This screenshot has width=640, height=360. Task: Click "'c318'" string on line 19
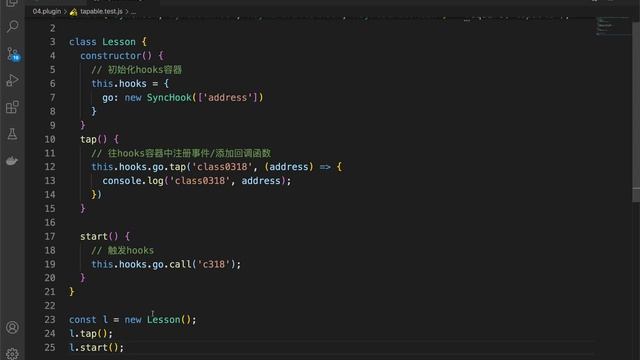point(213,264)
